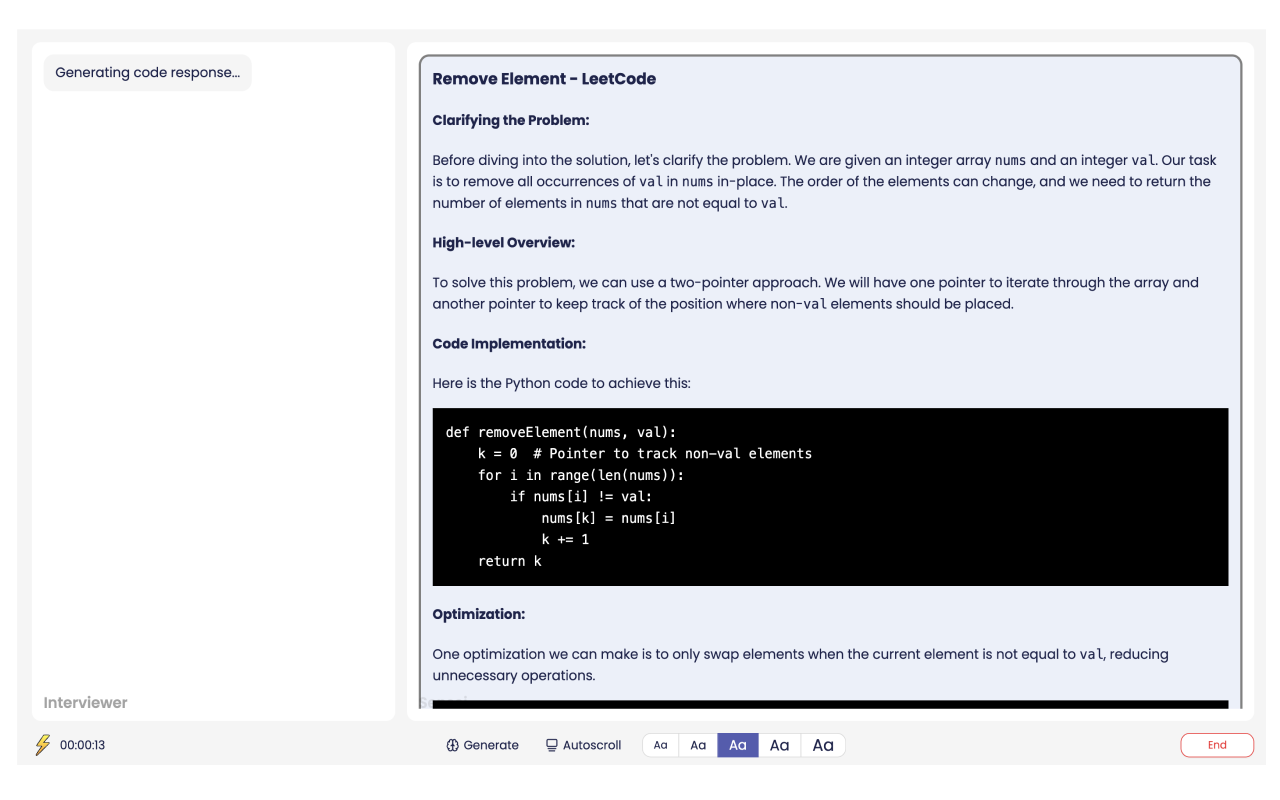Expand the Optimization section heading
The width and height of the screenshot is (1280, 800).
click(478, 614)
